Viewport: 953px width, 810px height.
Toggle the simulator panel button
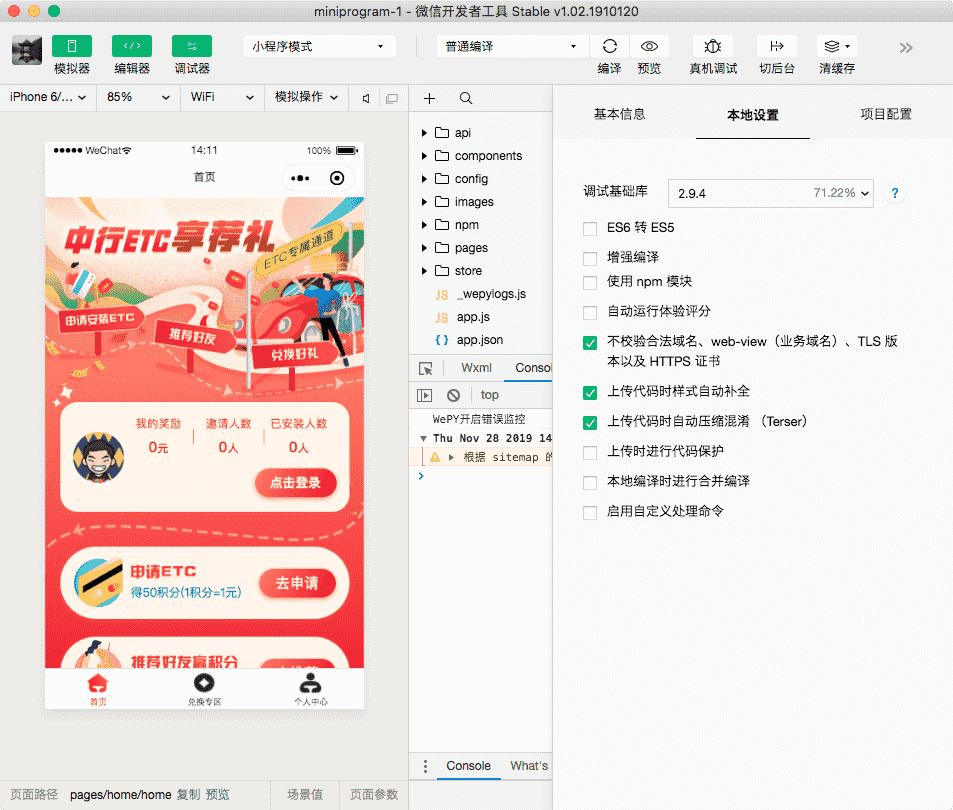pos(72,47)
